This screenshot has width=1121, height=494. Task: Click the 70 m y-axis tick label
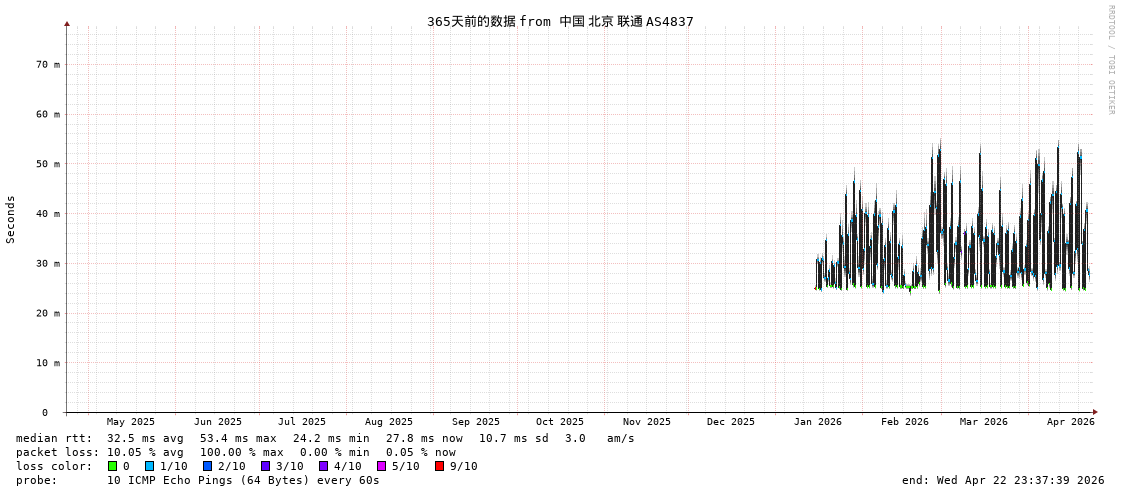point(48,64)
